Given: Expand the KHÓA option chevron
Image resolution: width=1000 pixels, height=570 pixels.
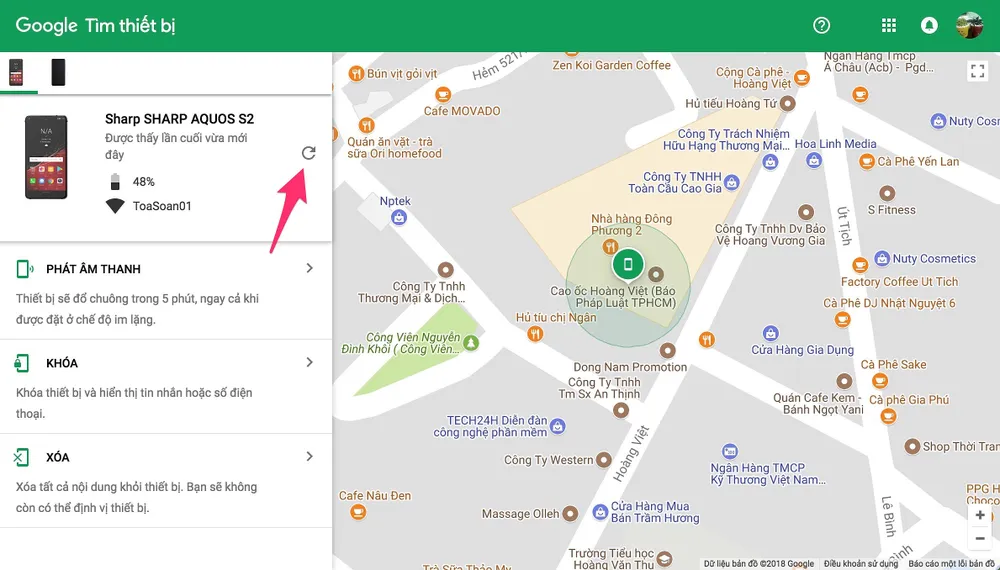Looking at the screenshot, I should click(x=309, y=362).
